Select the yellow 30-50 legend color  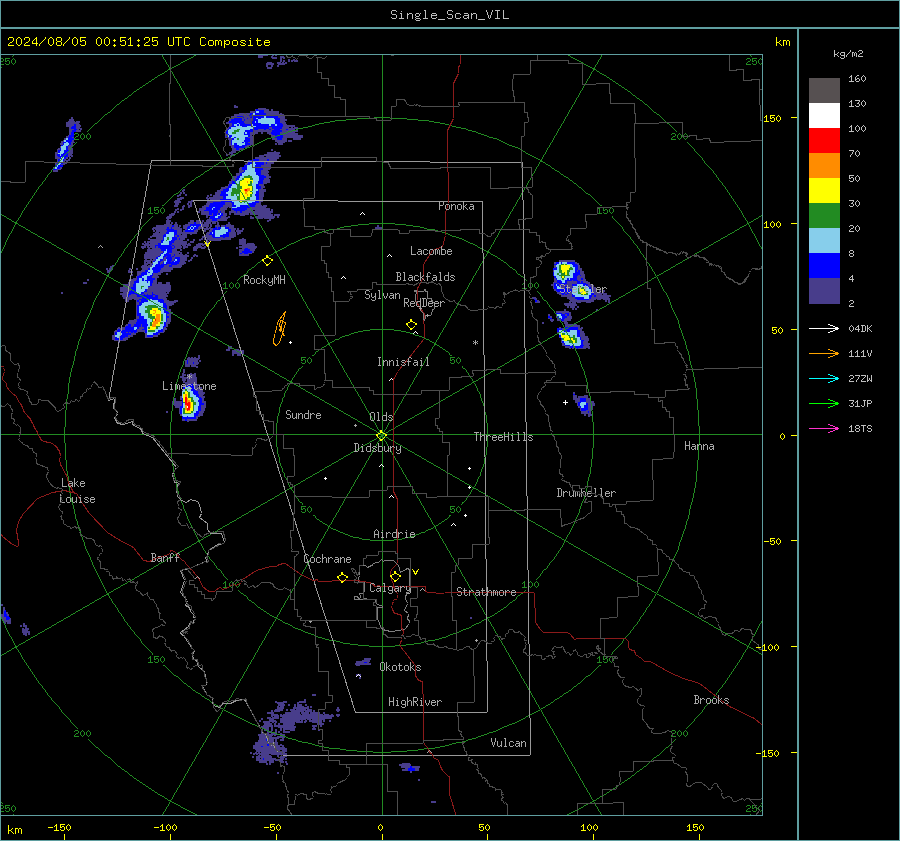pos(824,190)
